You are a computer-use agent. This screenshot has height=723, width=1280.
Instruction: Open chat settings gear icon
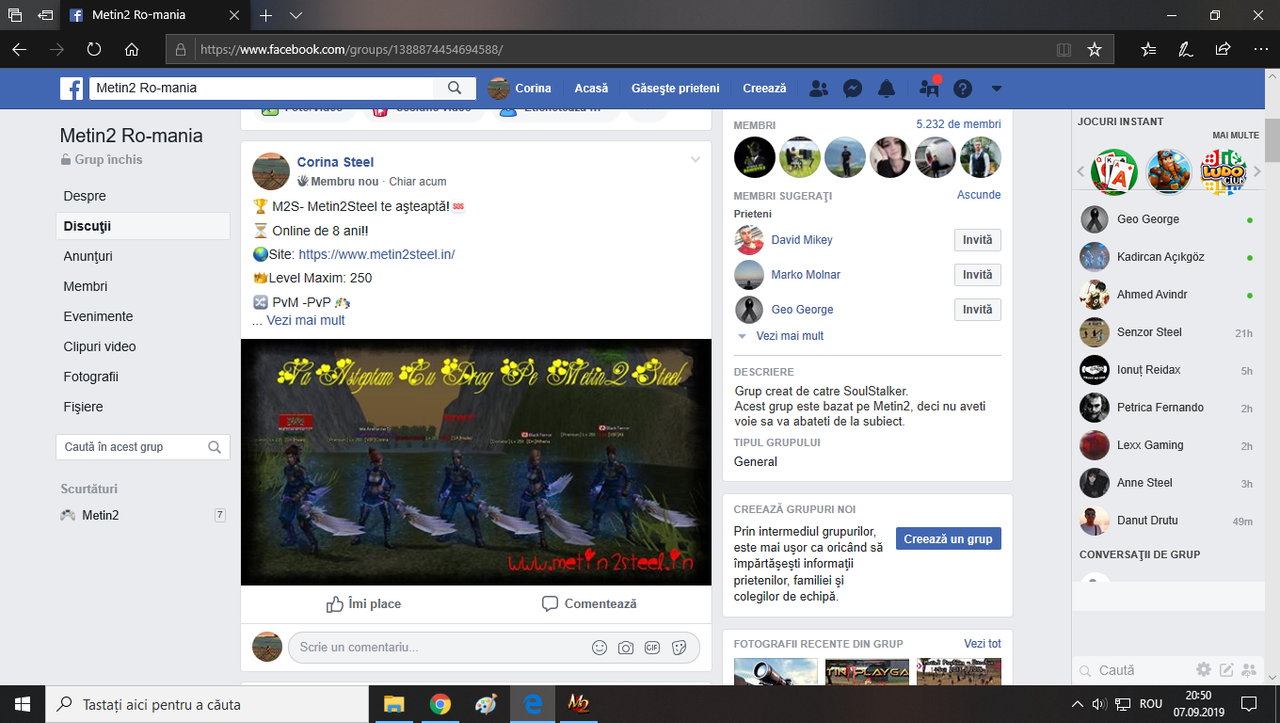(1204, 670)
